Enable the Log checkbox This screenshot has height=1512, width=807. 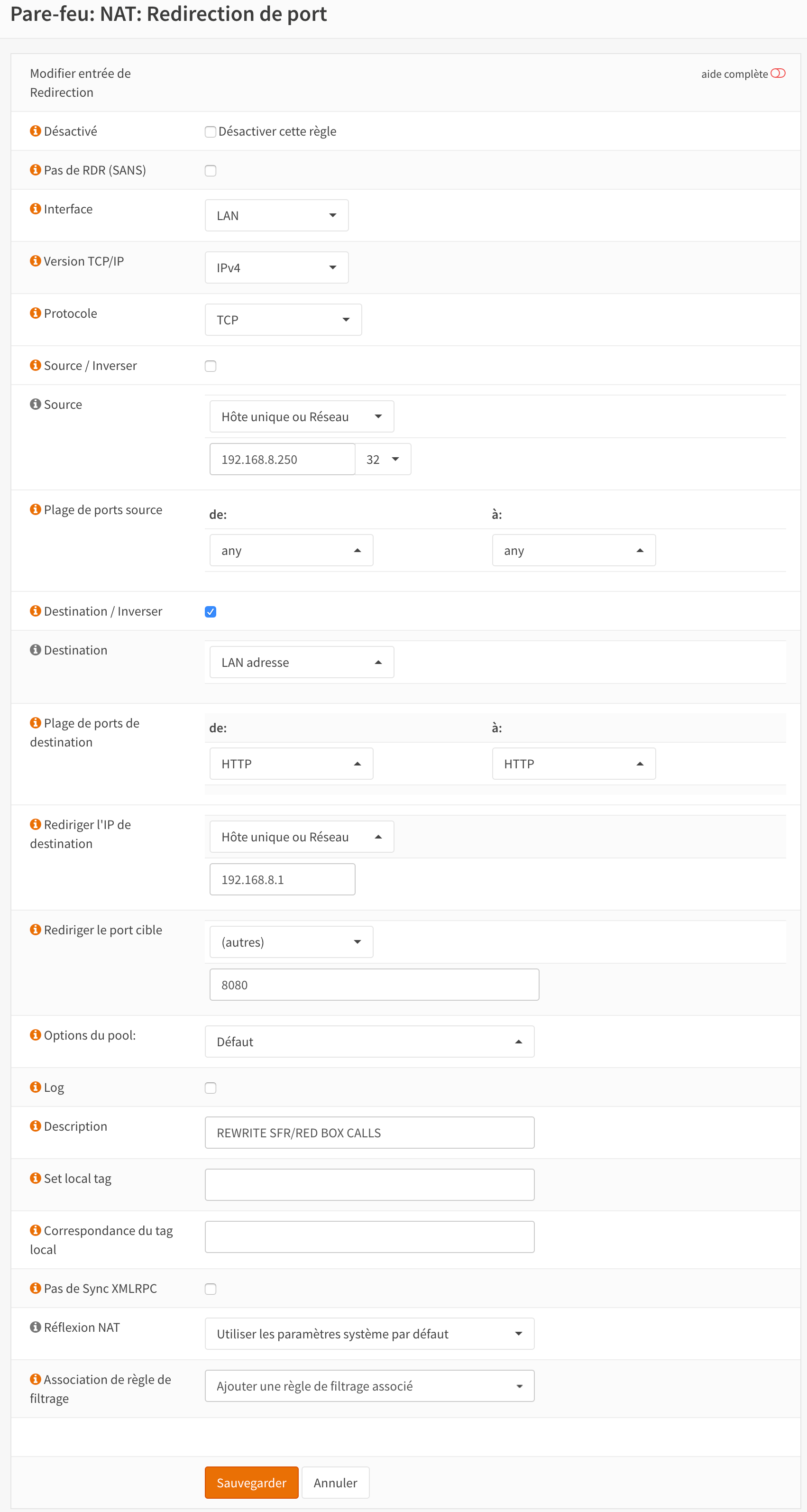click(x=210, y=1088)
